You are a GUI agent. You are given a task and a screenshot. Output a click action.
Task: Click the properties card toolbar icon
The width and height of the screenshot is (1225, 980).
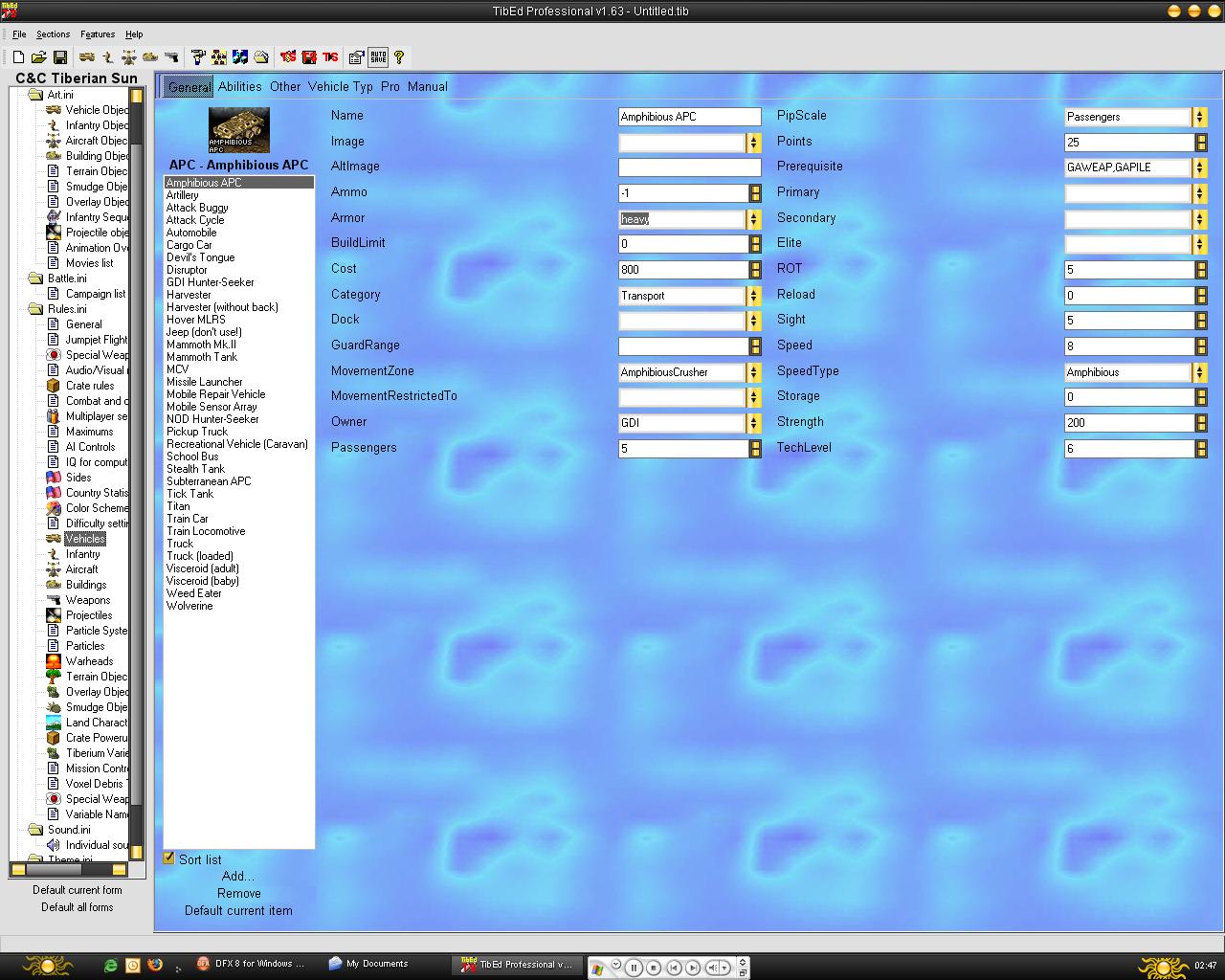click(356, 58)
